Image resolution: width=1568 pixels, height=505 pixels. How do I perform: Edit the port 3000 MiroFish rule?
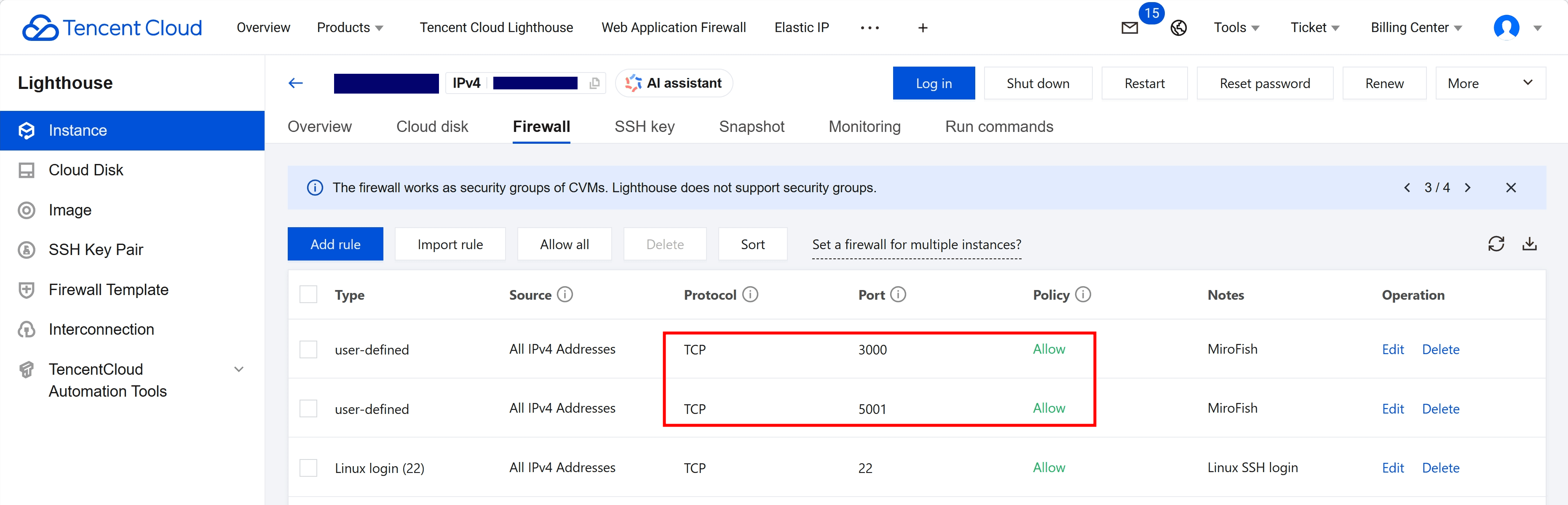(x=1393, y=349)
